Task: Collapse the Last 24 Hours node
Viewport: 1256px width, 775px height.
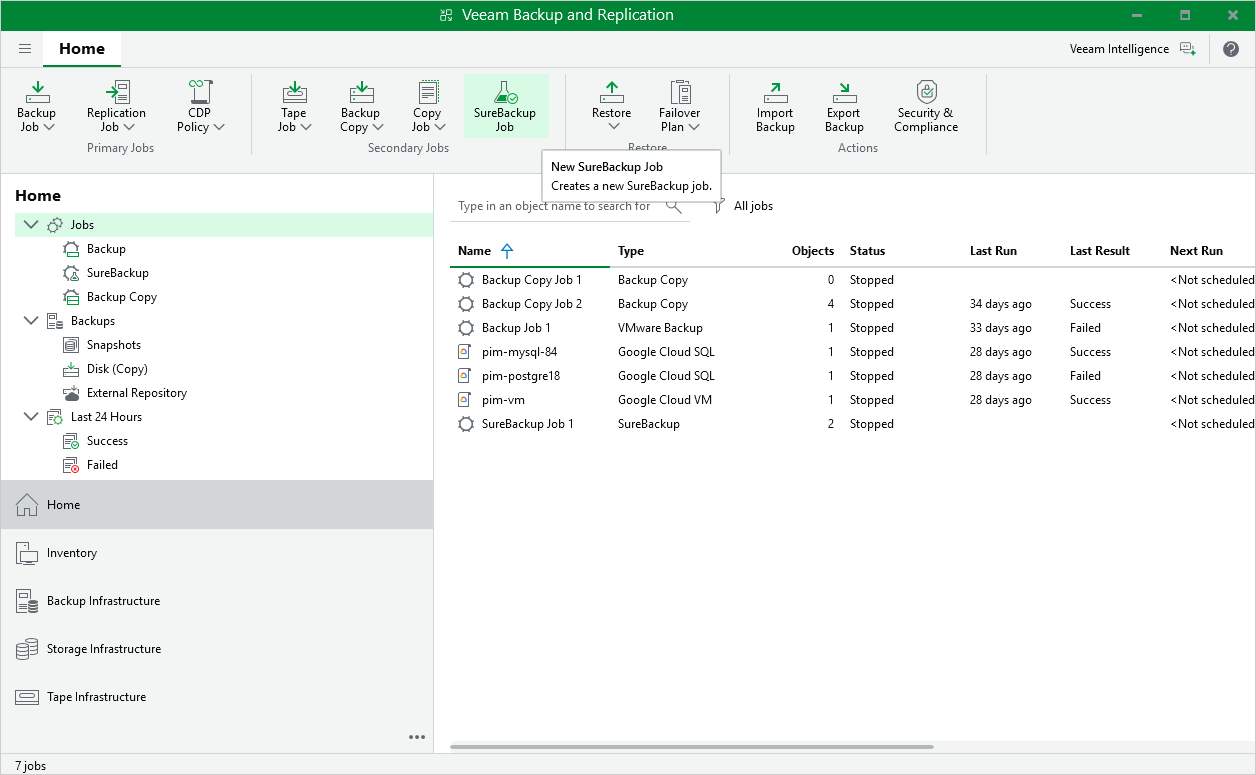Action: click(30, 417)
